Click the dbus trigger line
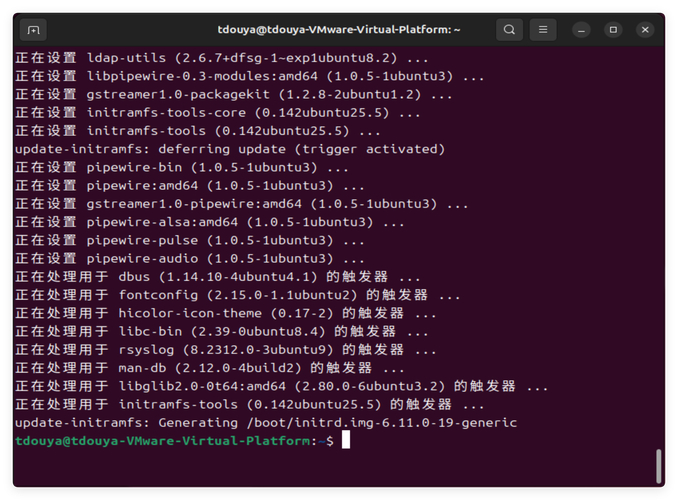Viewport: 678px width, 500px height. point(217,277)
